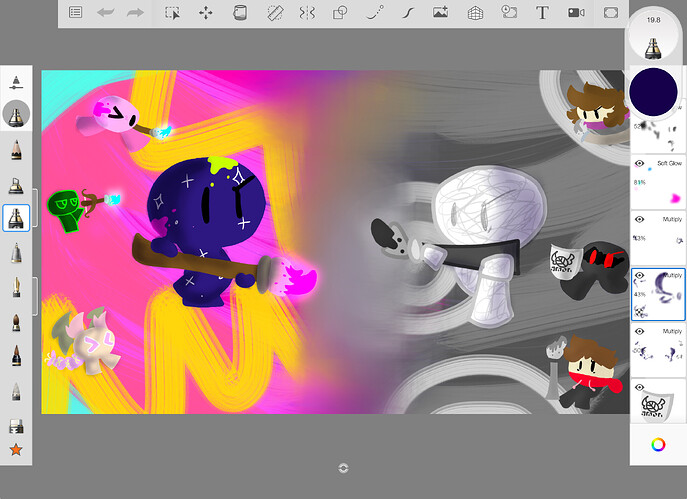Choose the Selection tool

(x=173, y=13)
